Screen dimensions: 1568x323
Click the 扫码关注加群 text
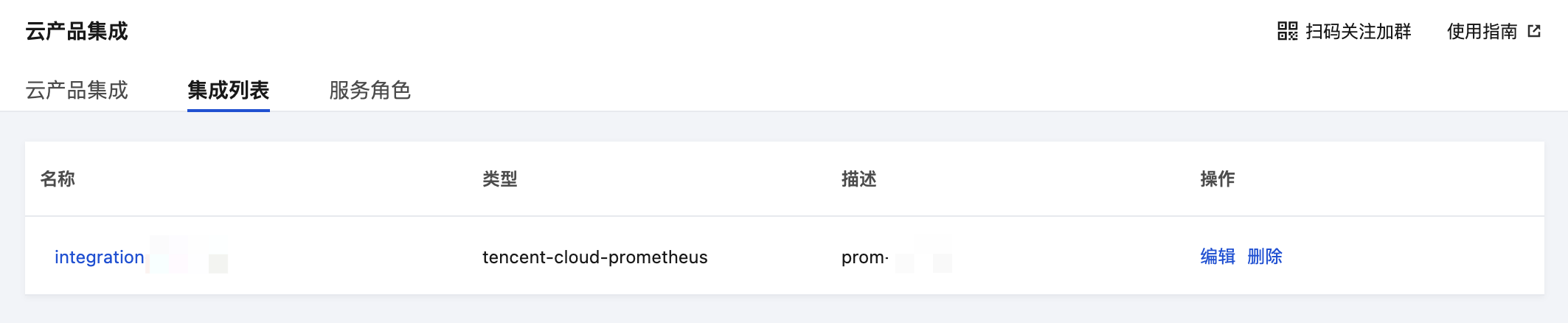[x=1358, y=31]
